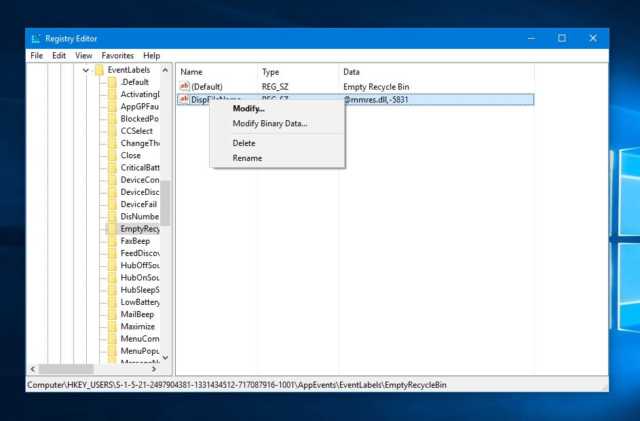Open the View menu
Screen dimensions: 640x421
tap(84, 56)
